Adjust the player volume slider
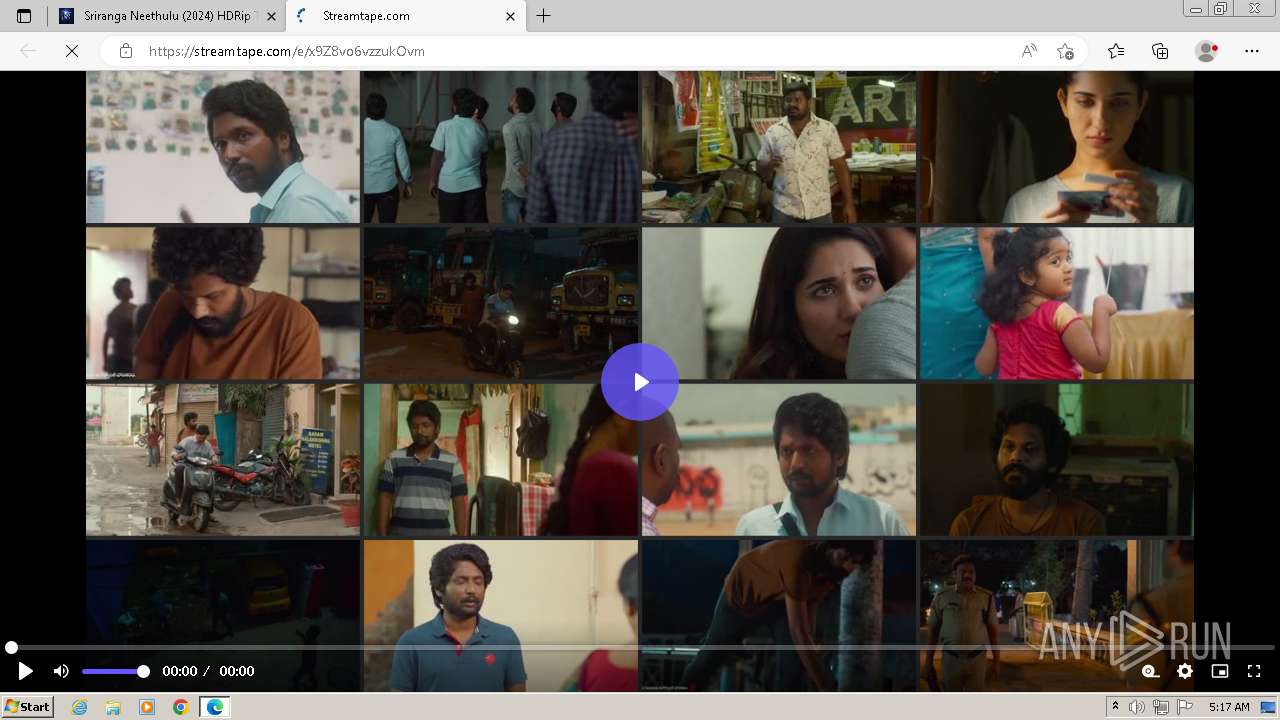The height and width of the screenshot is (720, 1280). (x=115, y=671)
